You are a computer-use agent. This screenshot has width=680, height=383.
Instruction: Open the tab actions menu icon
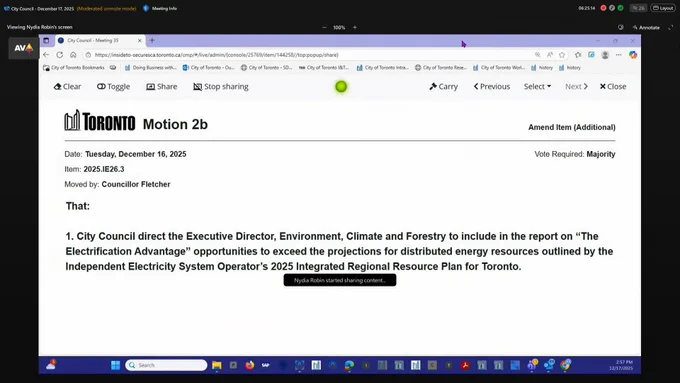46,40
